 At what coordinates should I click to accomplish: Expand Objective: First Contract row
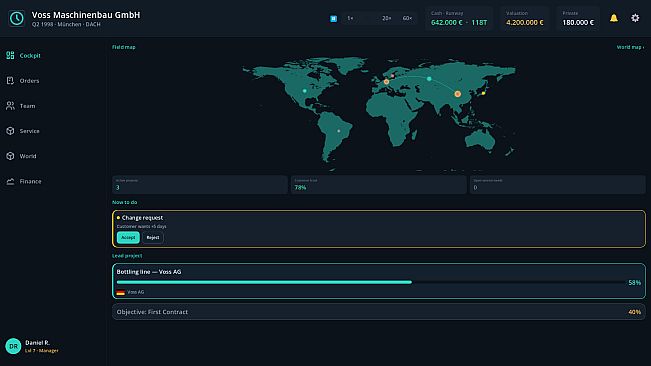[x=379, y=312]
